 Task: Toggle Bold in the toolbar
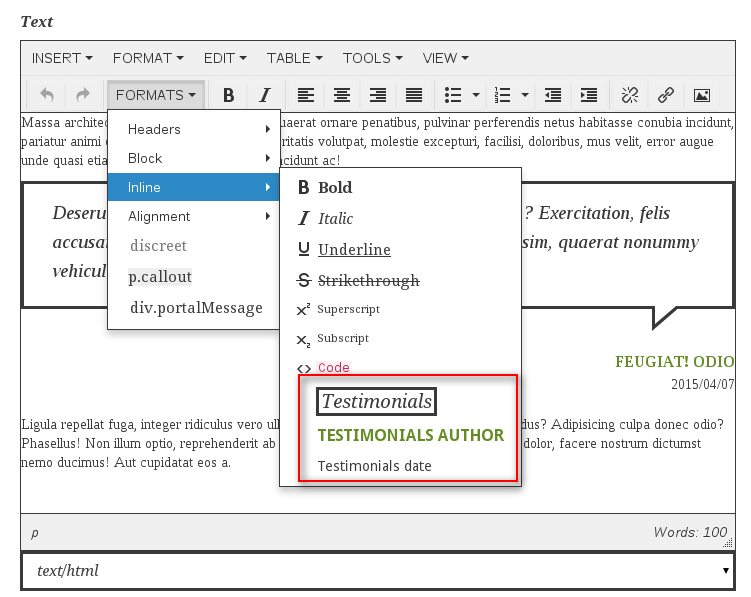click(228, 95)
